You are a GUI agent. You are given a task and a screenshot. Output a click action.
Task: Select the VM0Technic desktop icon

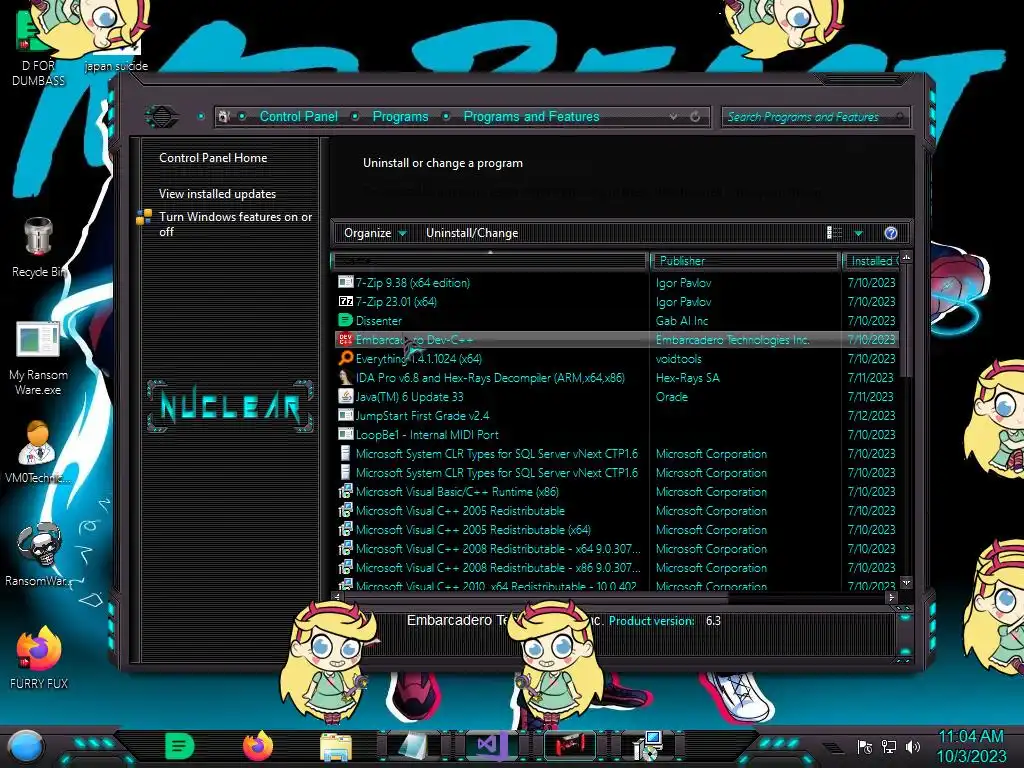[38, 452]
